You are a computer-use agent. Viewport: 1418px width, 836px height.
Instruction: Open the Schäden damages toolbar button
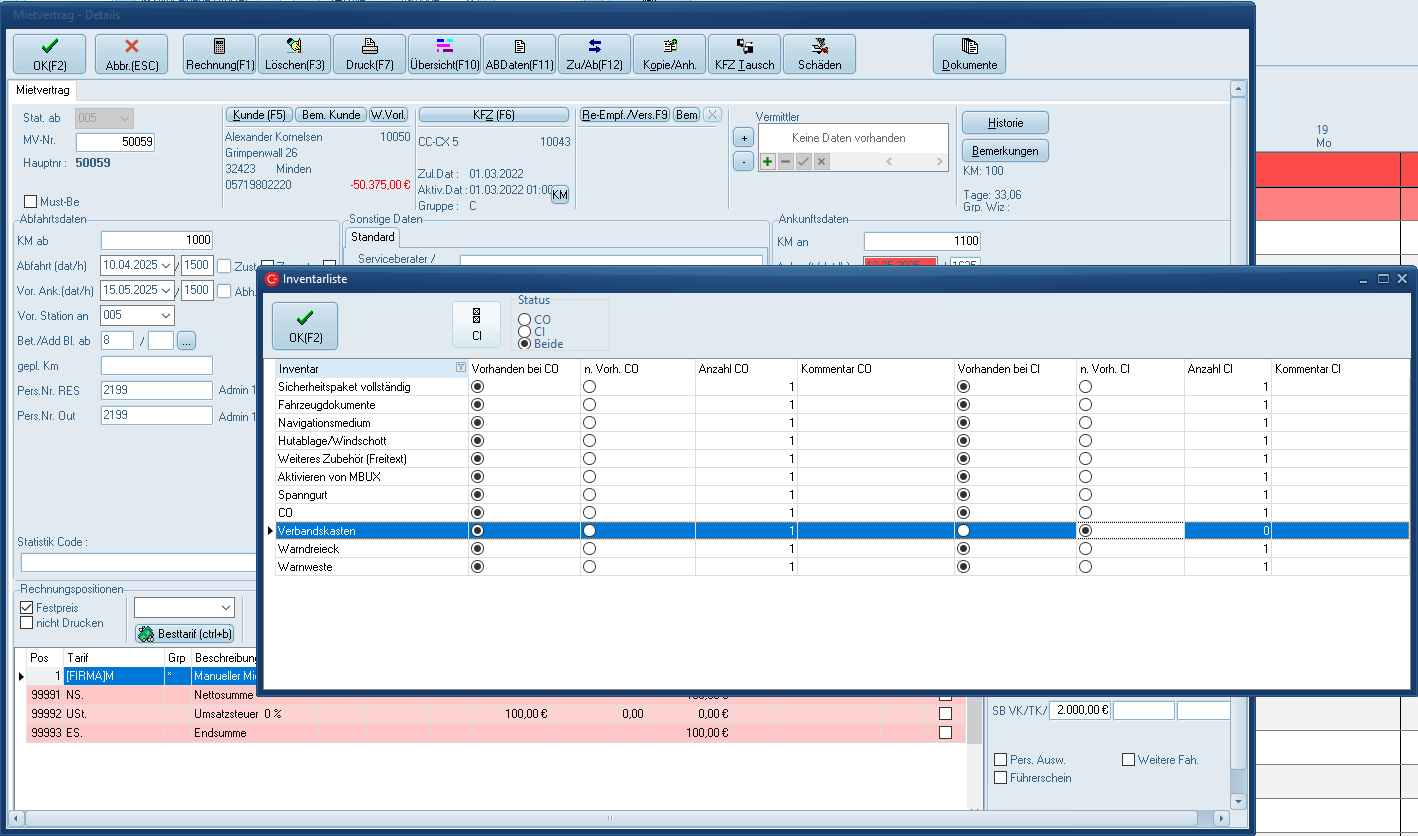(819, 54)
